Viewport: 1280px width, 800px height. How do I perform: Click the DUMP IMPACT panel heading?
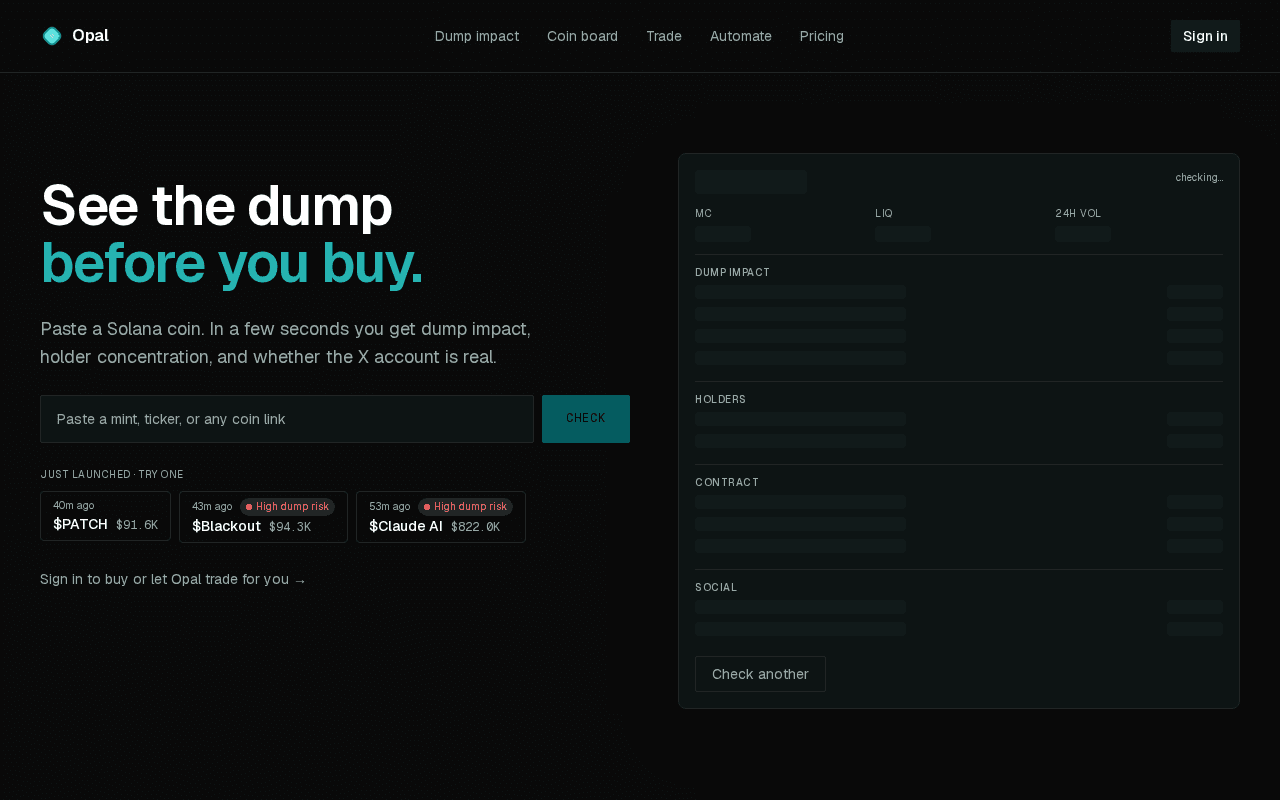(733, 273)
